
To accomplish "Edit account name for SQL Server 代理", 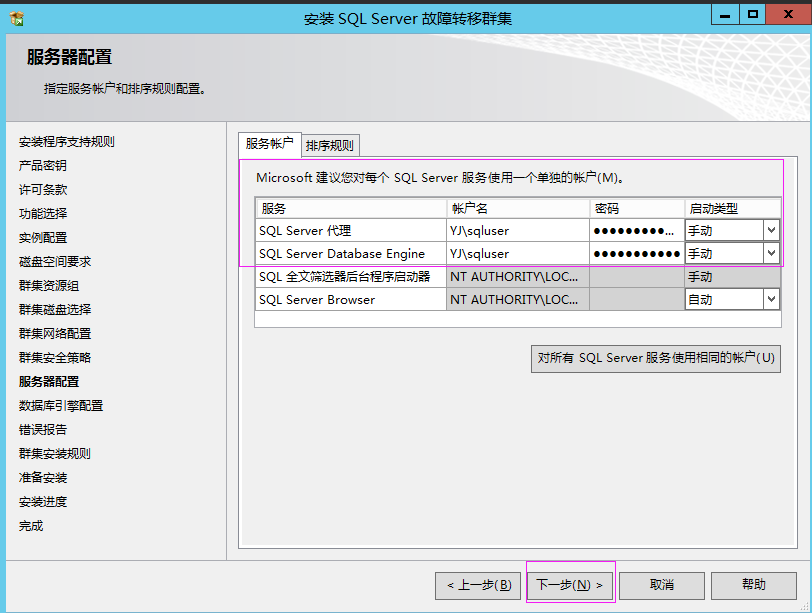I will pos(516,231).
